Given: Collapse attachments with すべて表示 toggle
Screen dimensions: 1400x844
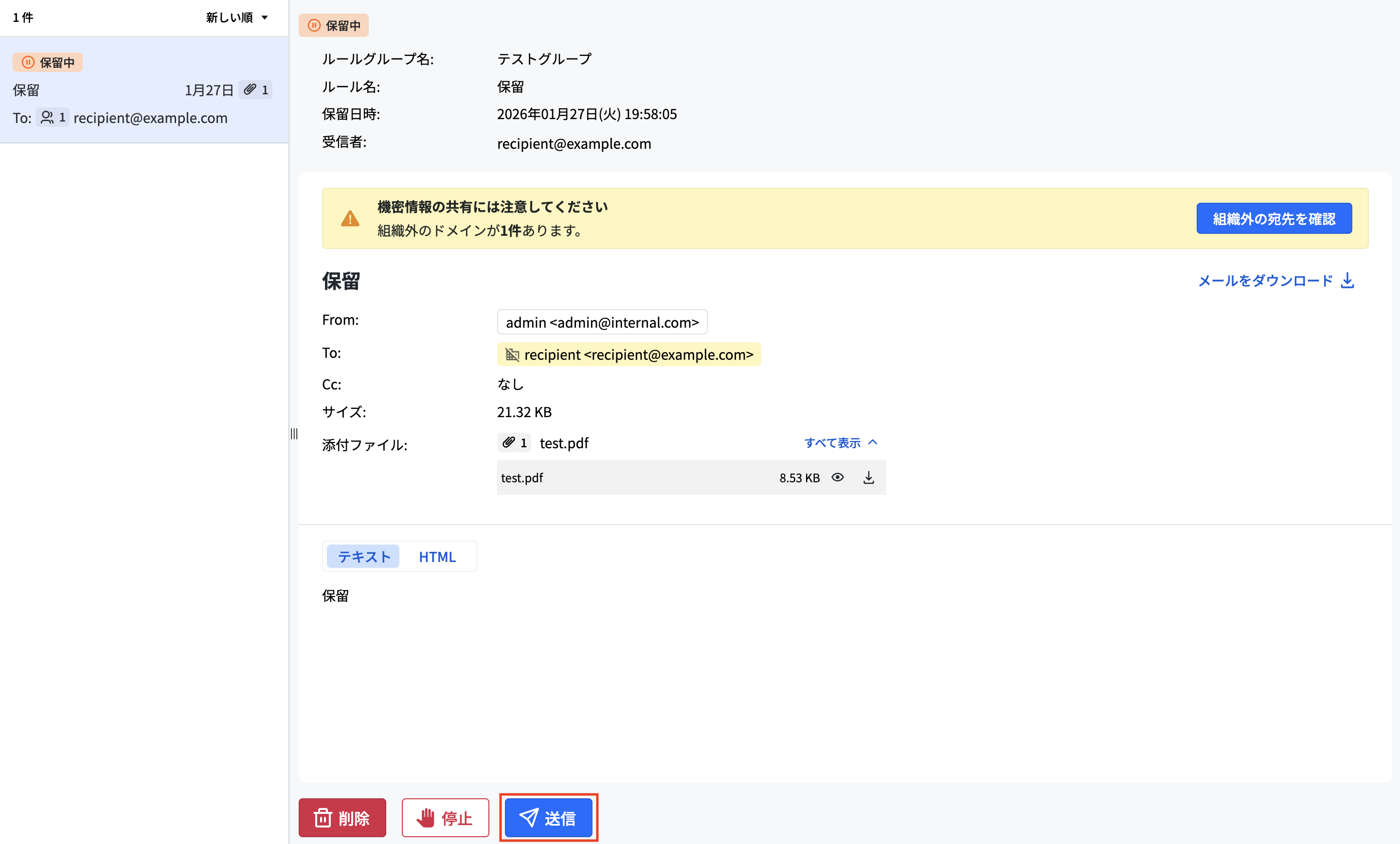Looking at the screenshot, I should coord(841,442).
